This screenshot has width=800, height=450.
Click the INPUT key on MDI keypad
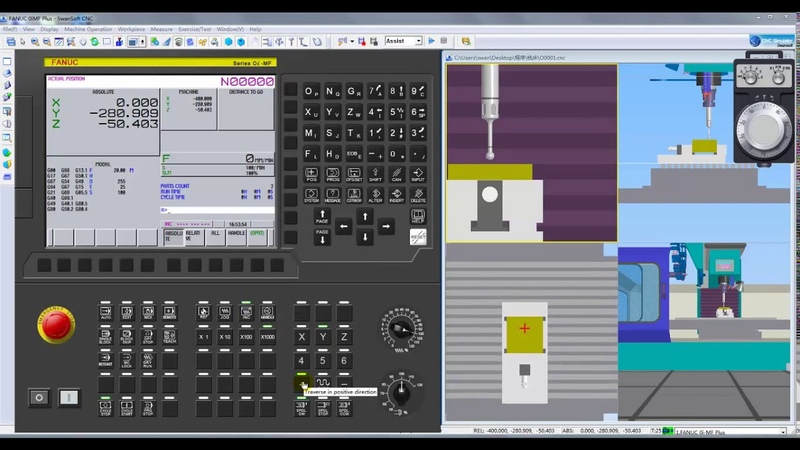(418, 174)
